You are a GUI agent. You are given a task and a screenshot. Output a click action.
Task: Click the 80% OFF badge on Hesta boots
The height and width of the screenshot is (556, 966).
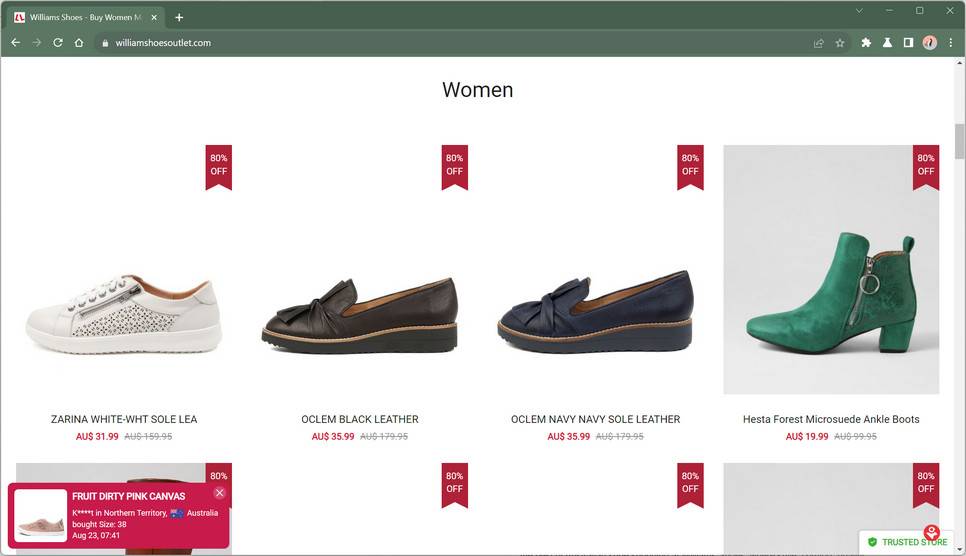[x=926, y=166]
